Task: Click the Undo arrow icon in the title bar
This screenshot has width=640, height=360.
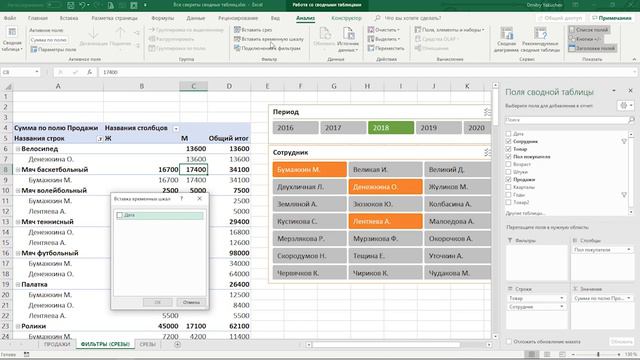Action: (x=82, y=5)
